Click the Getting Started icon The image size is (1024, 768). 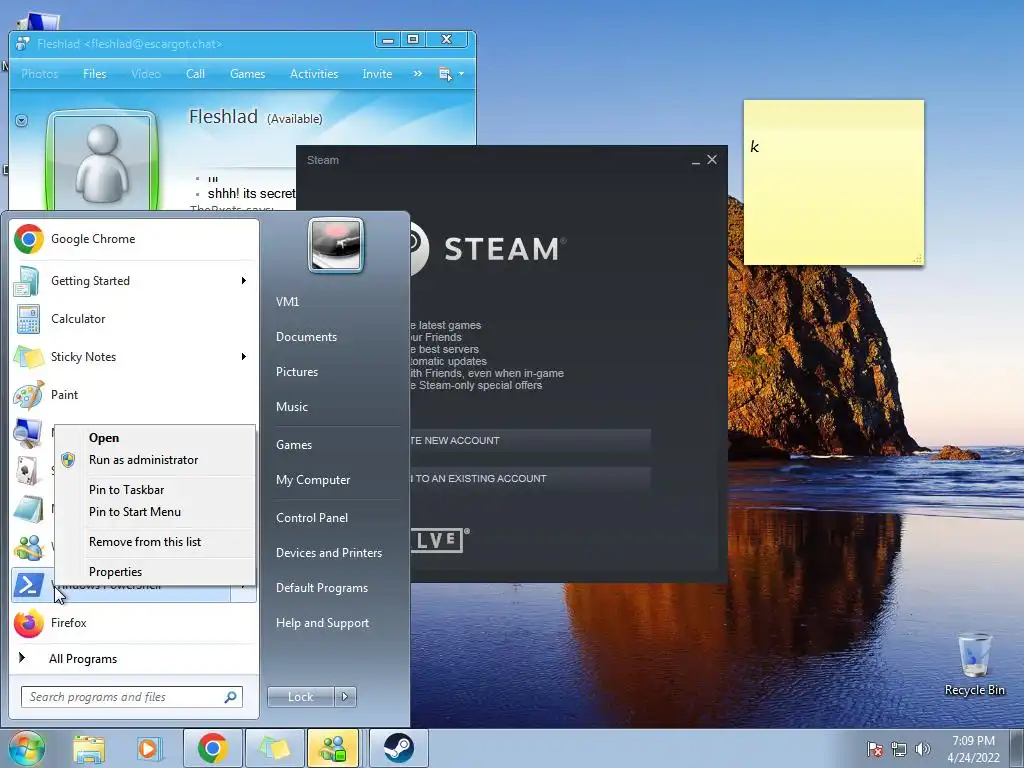27,281
